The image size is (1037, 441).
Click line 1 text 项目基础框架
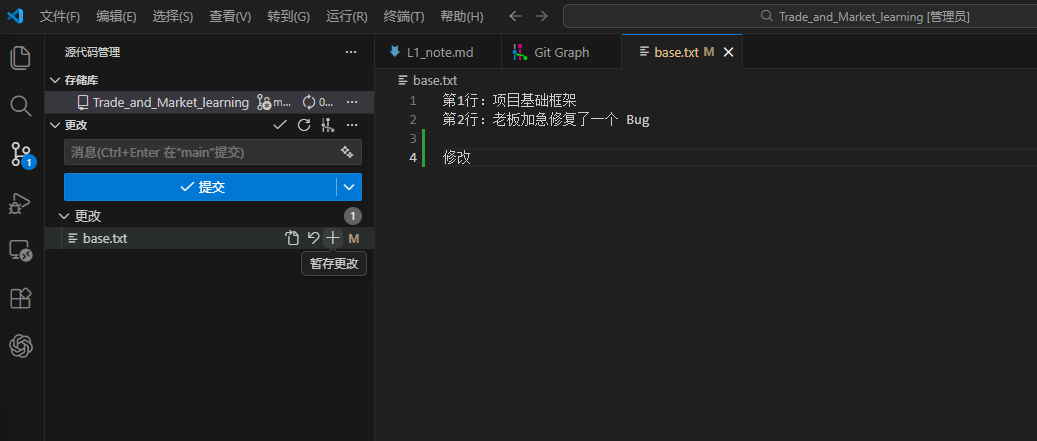click(534, 101)
